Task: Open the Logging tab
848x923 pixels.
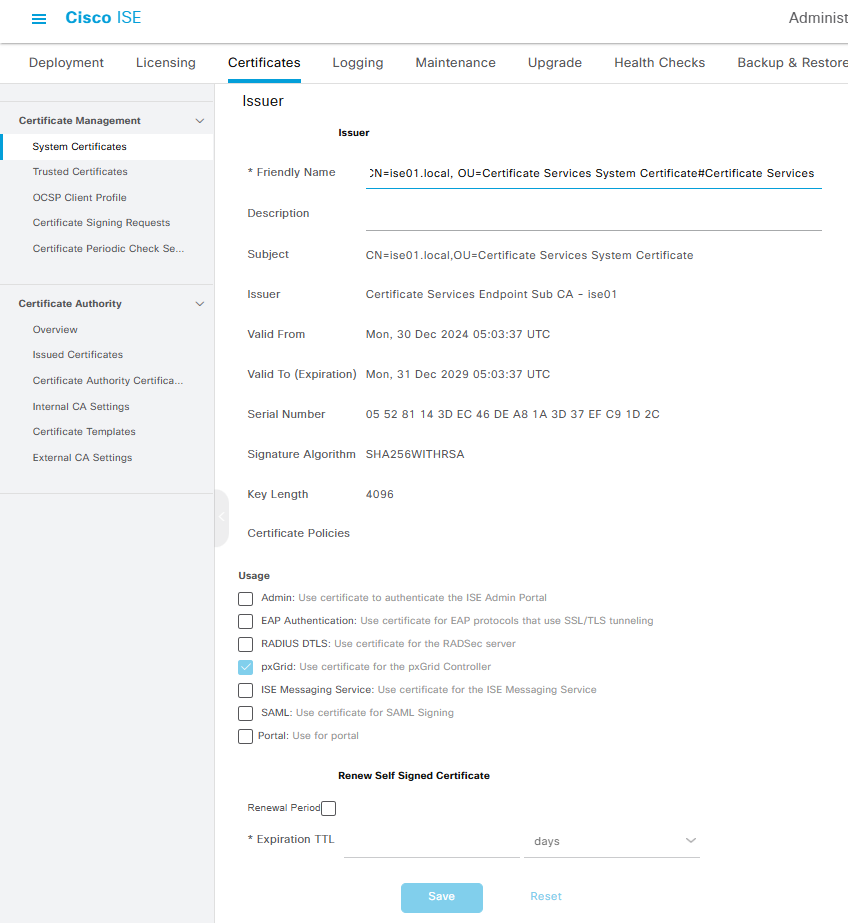Action: (358, 62)
